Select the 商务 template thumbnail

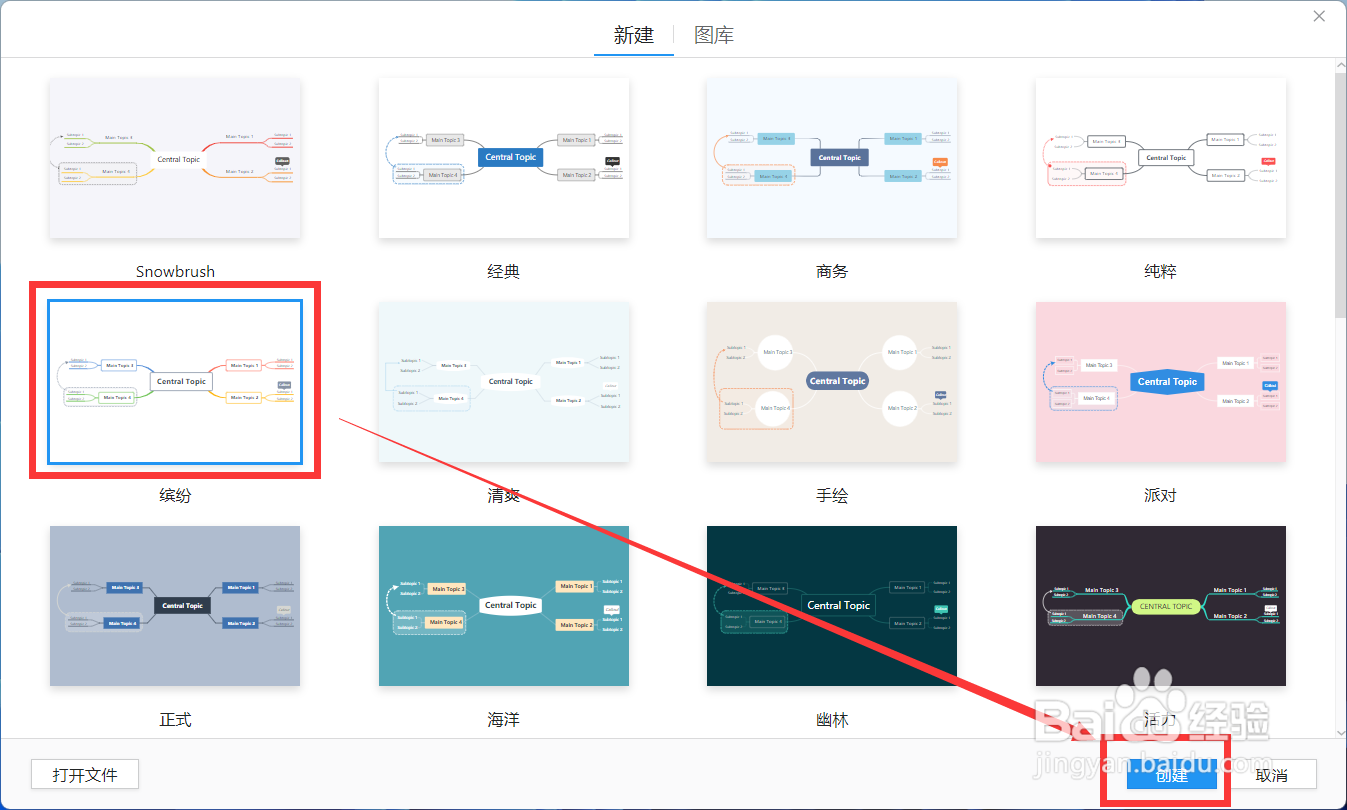tap(832, 158)
